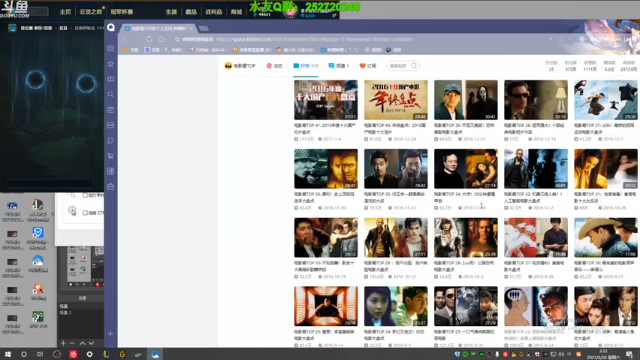This screenshot has width=640, height=360.
Task: Toggle the lower checkbox in white dialog
Action: point(85,213)
